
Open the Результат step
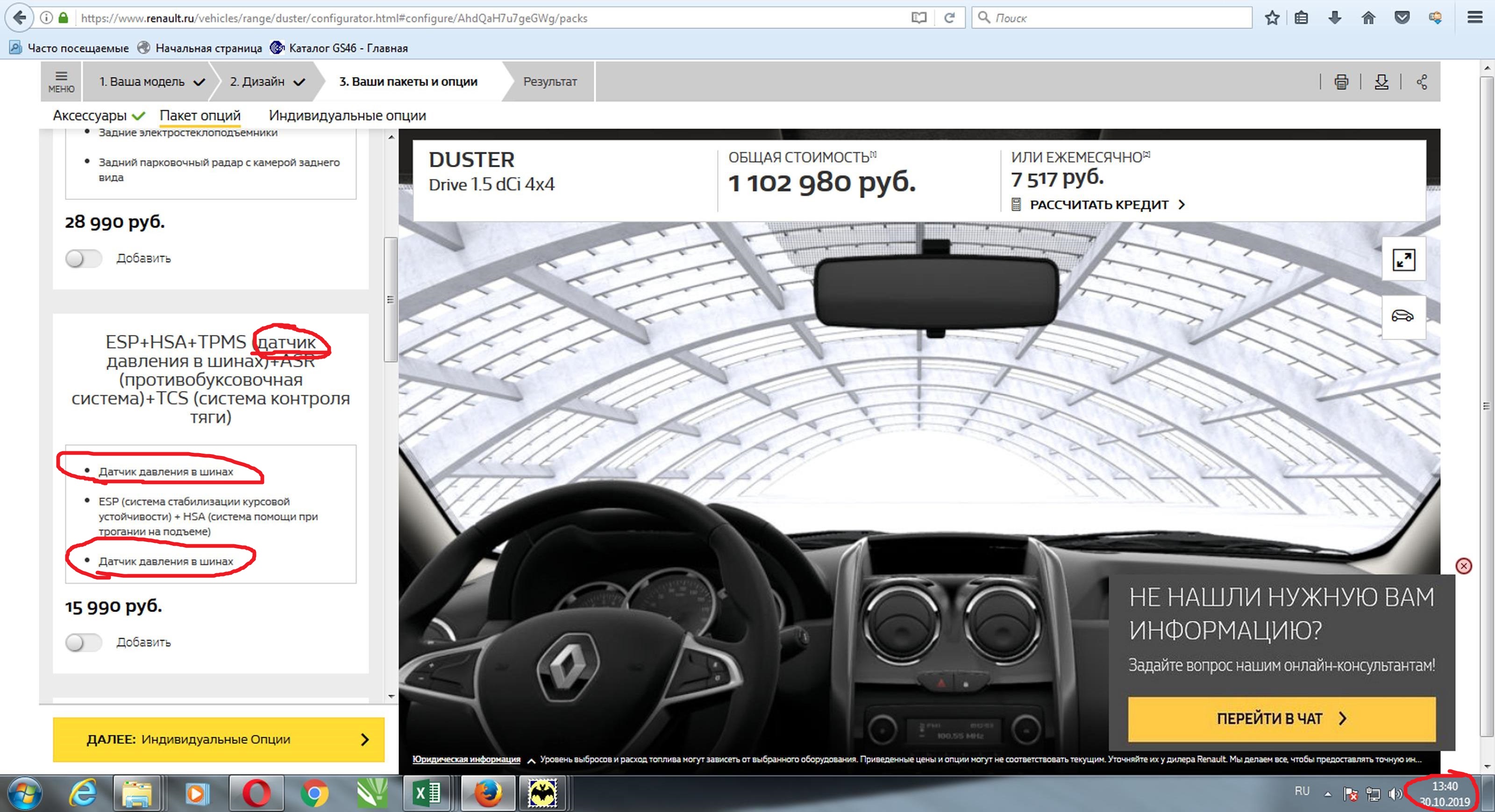click(x=549, y=81)
